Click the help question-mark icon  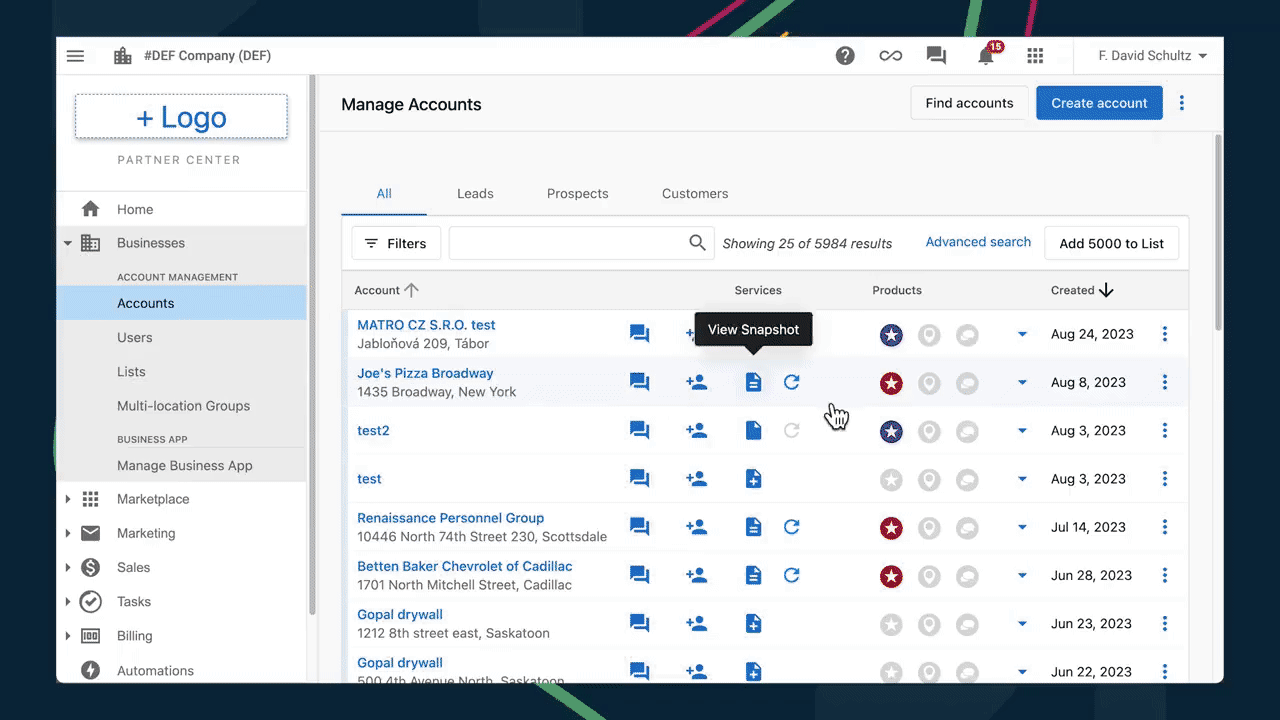[845, 55]
